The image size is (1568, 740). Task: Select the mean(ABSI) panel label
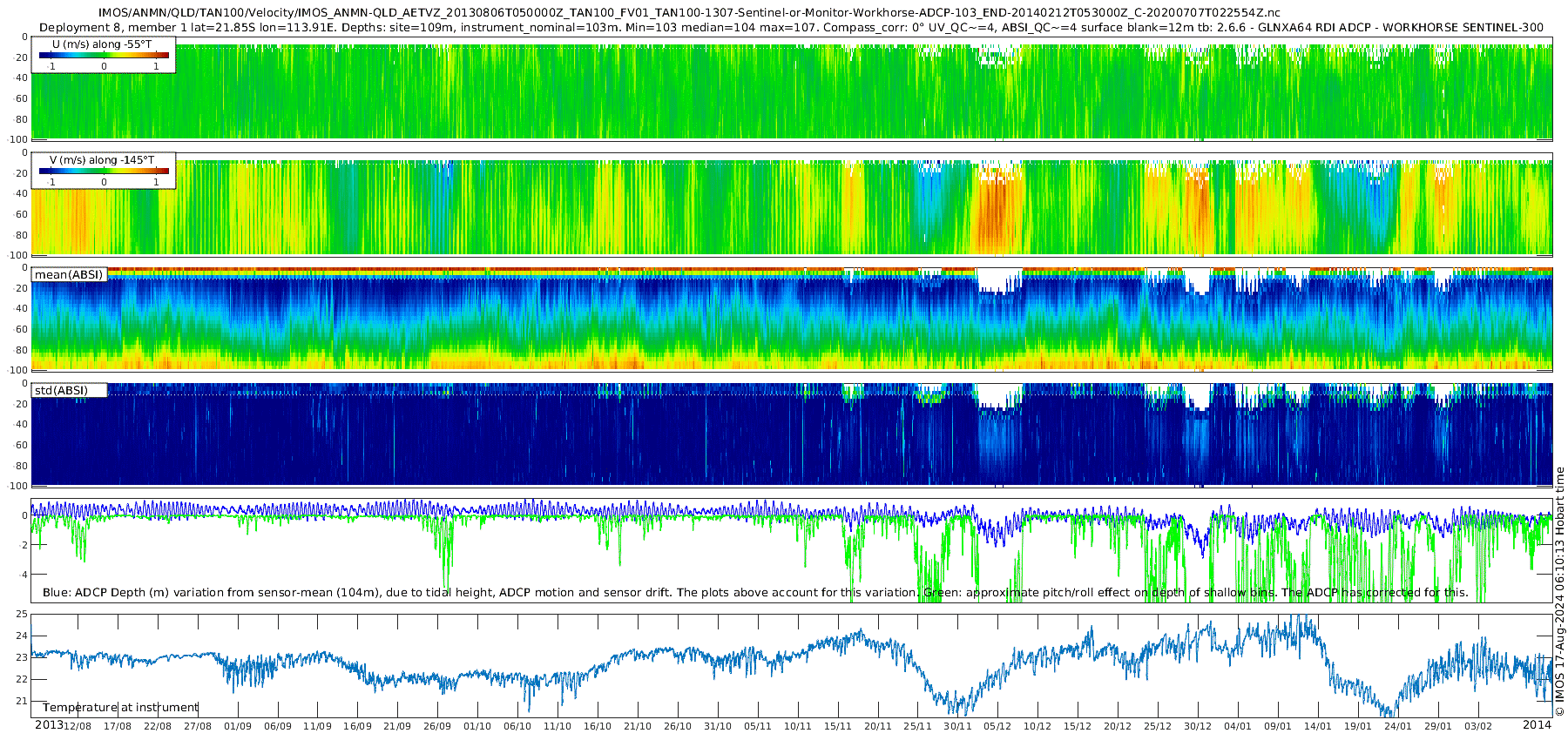[x=69, y=275]
